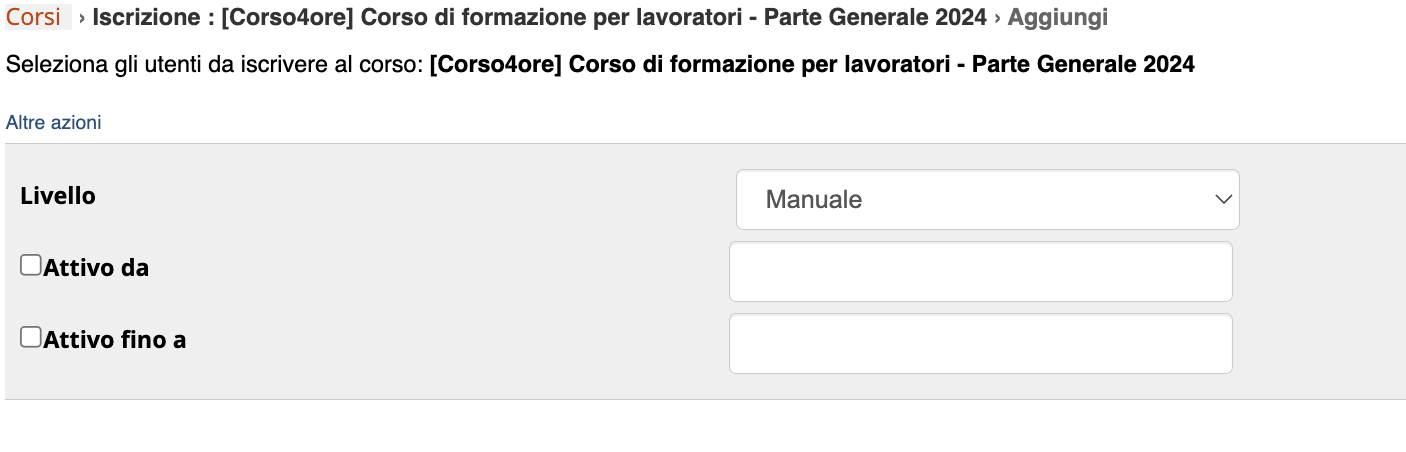
Task: Enable the Attivo da checkbox
Action: click(x=31, y=265)
